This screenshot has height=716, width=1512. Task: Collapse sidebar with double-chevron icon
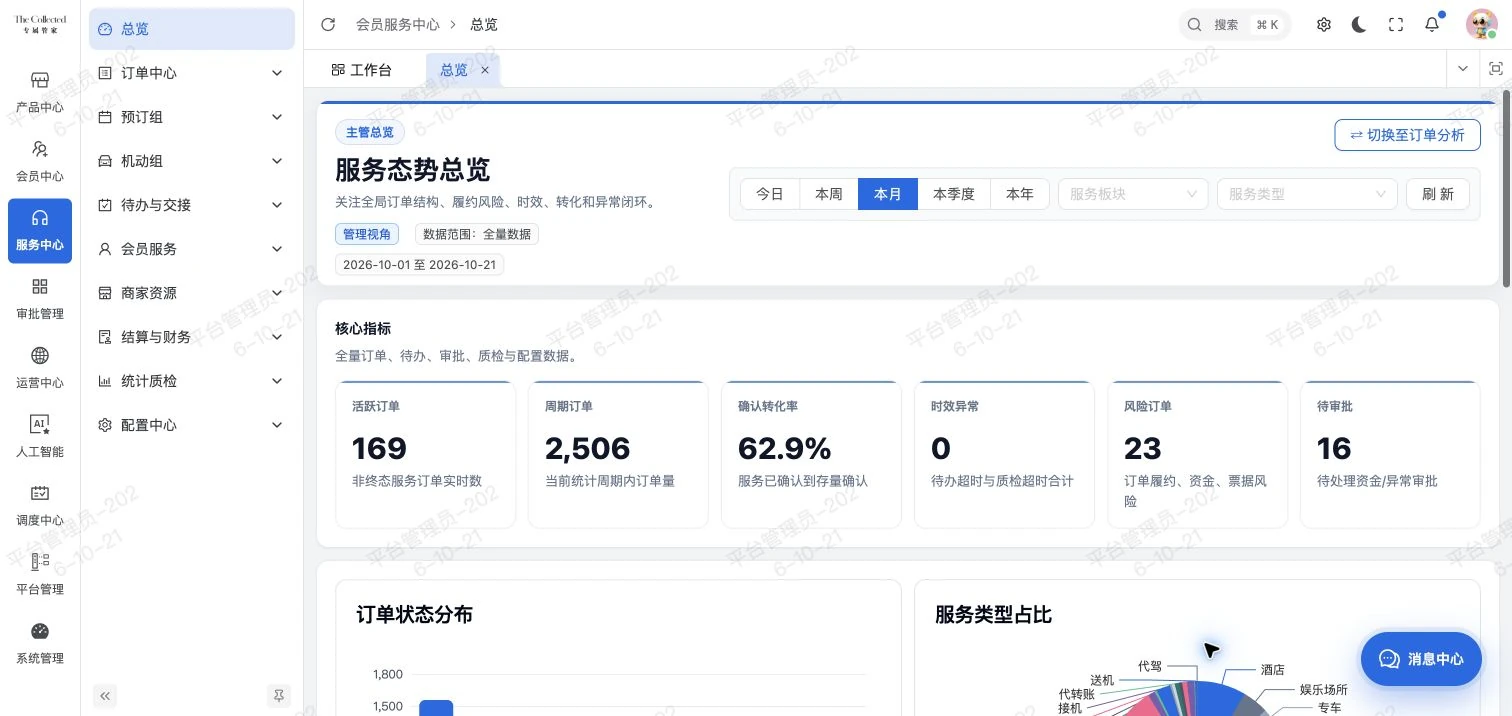[105, 695]
